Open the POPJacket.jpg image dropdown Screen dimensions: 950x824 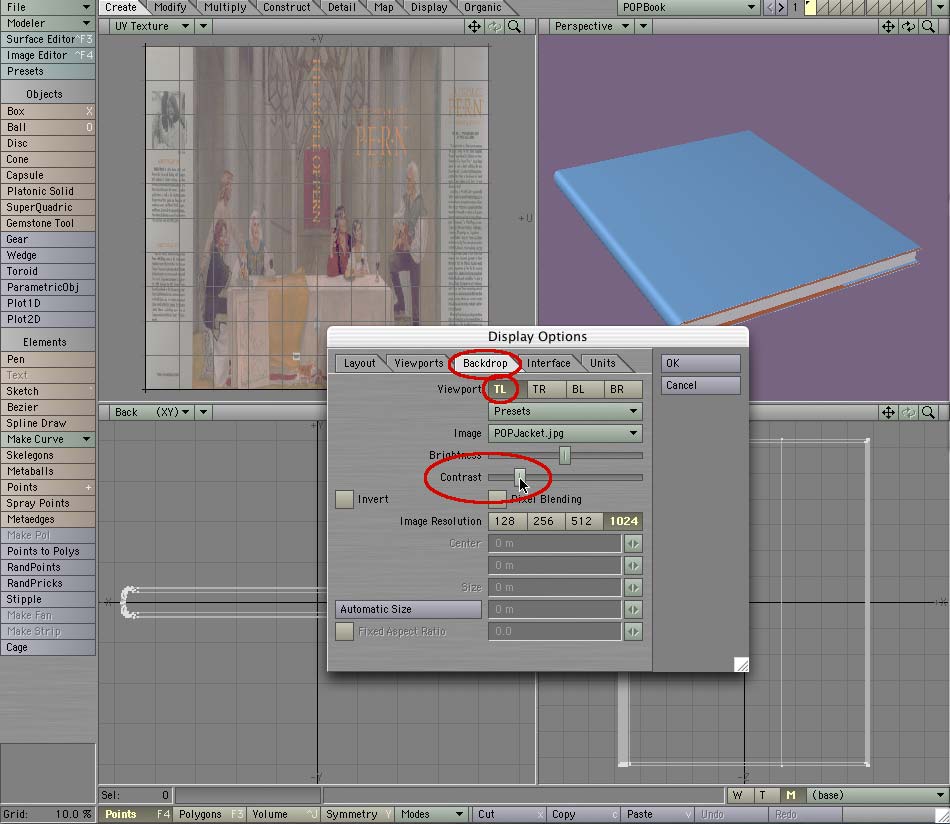click(565, 433)
